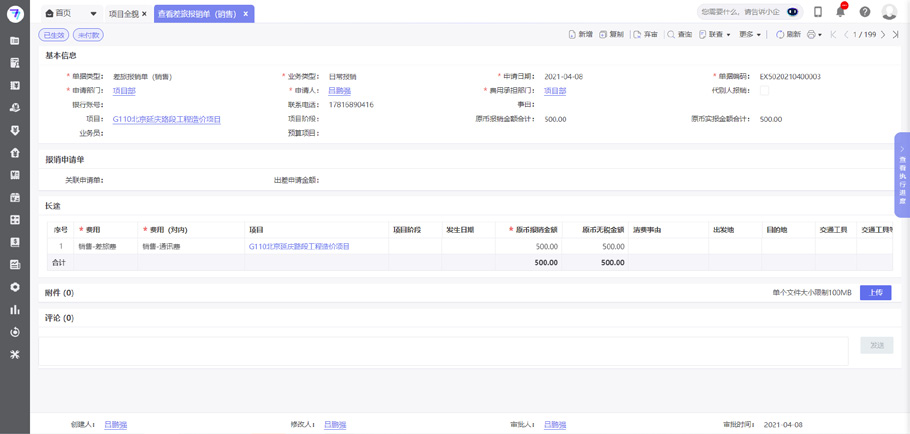Switch to the 首页 home tab
910x434 pixels.
[62, 14]
